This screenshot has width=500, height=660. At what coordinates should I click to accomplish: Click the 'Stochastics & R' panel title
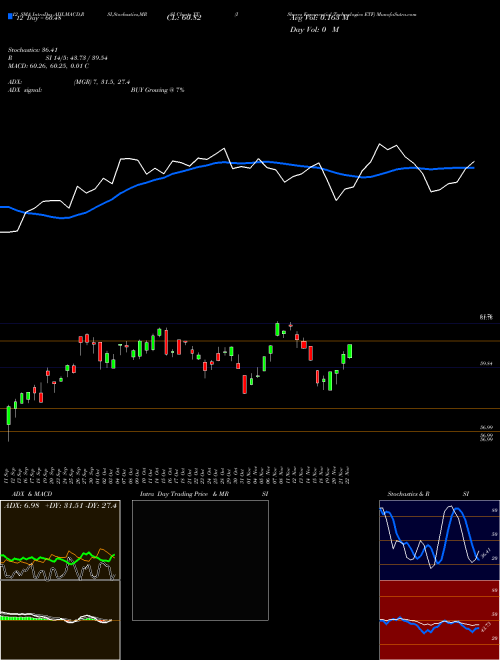pos(409,494)
